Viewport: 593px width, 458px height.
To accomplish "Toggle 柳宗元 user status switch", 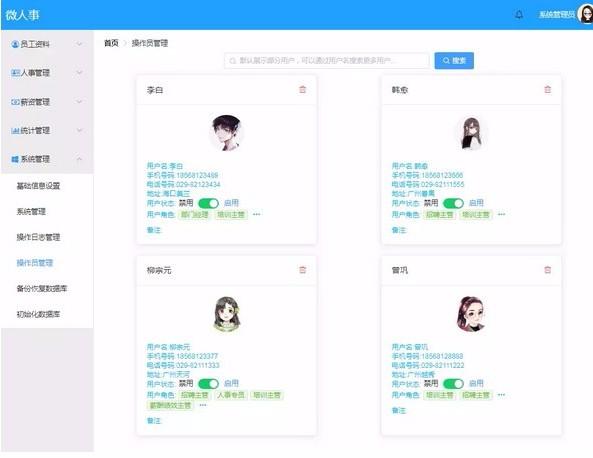I will [208, 383].
